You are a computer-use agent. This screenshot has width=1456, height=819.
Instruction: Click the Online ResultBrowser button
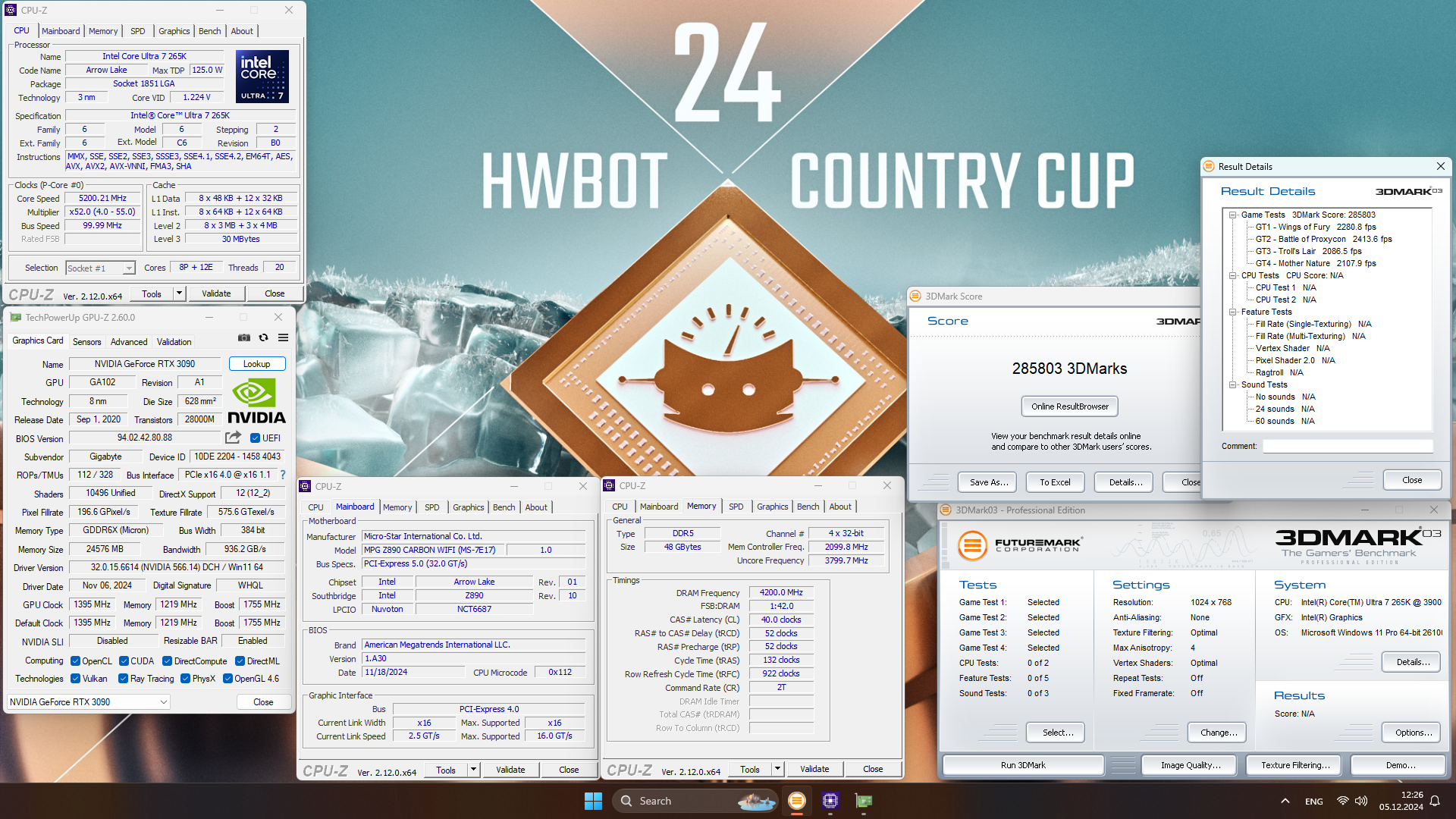point(1069,406)
